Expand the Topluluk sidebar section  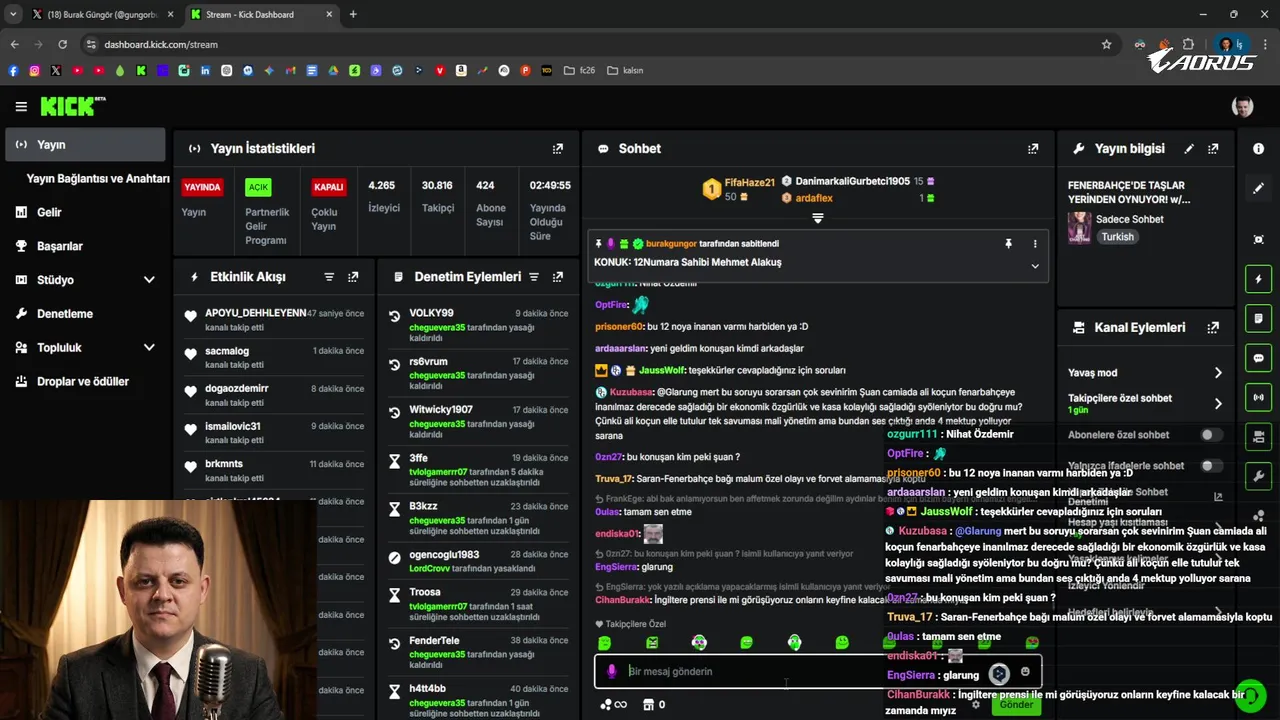(149, 347)
